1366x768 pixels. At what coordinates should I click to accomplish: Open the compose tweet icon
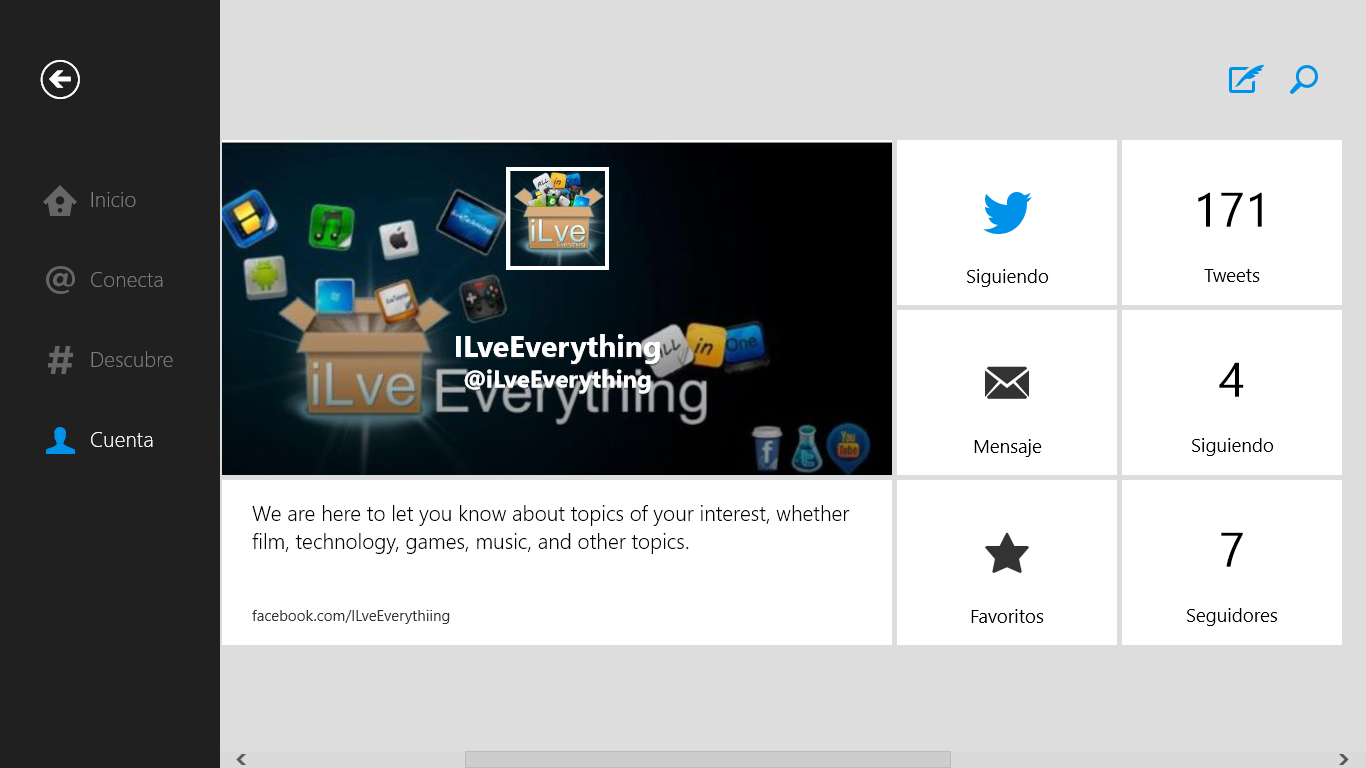click(1245, 79)
